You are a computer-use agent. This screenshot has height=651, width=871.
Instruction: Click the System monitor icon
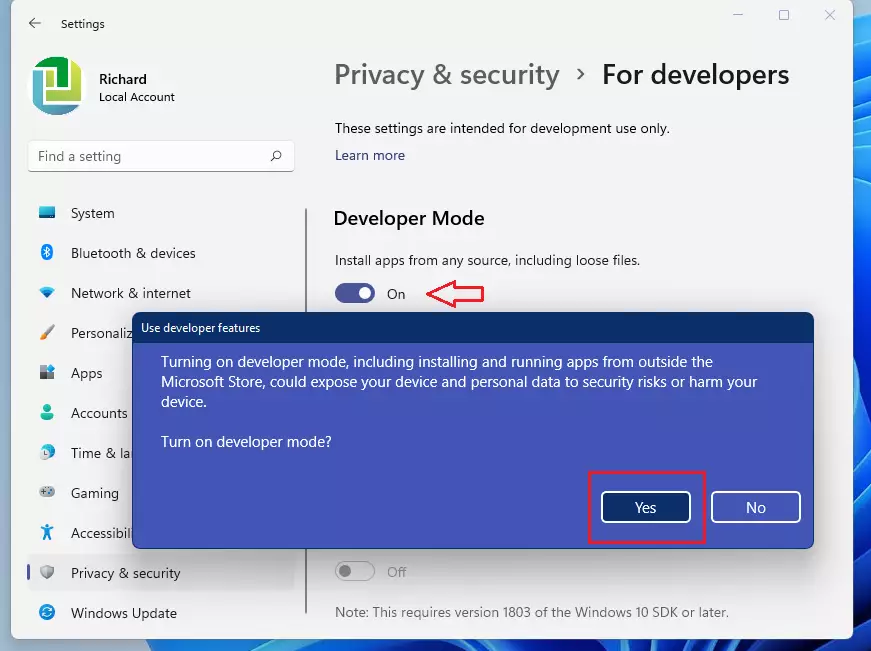point(47,213)
